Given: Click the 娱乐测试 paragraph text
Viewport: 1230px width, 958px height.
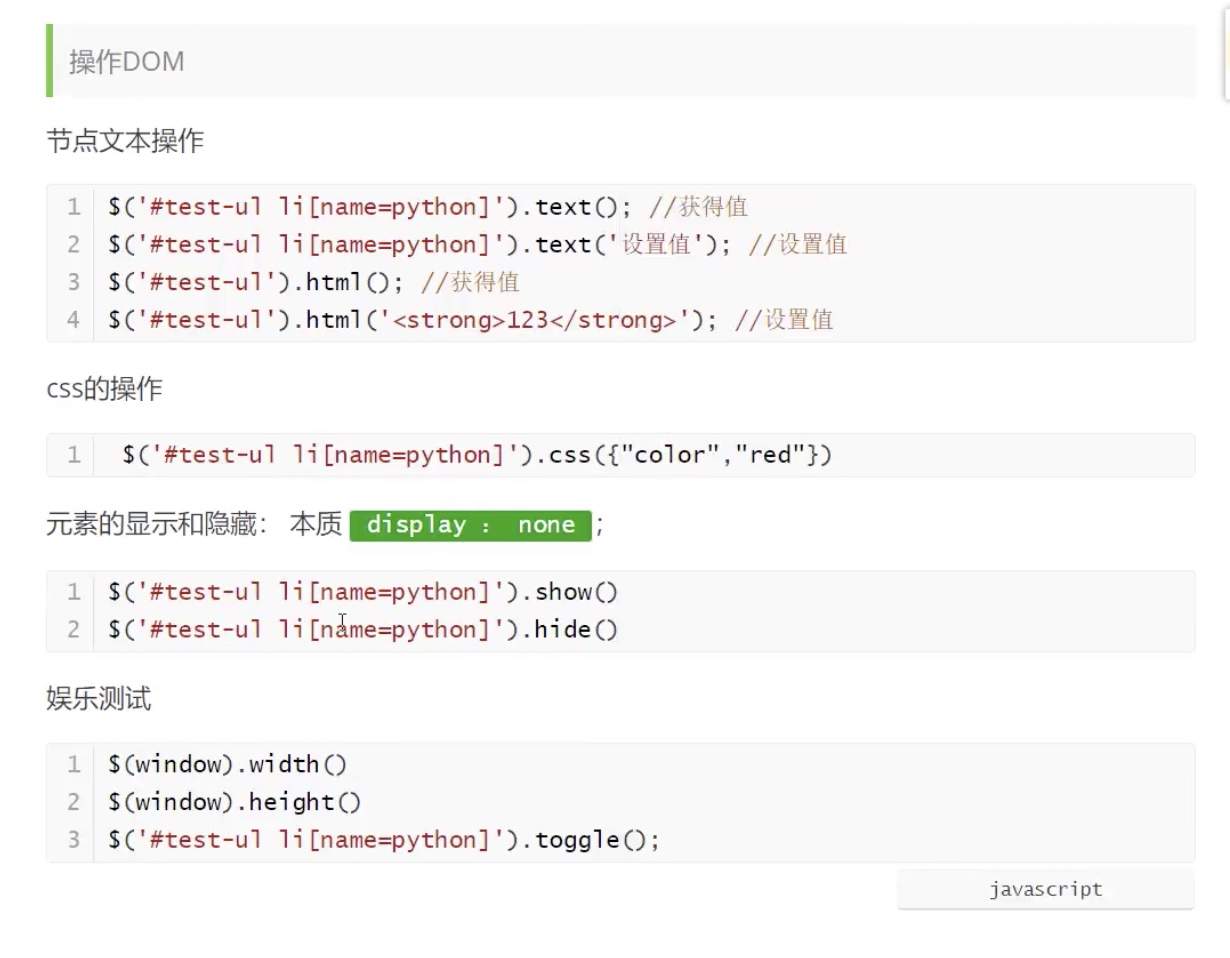Looking at the screenshot, I should tap(99, 698).
